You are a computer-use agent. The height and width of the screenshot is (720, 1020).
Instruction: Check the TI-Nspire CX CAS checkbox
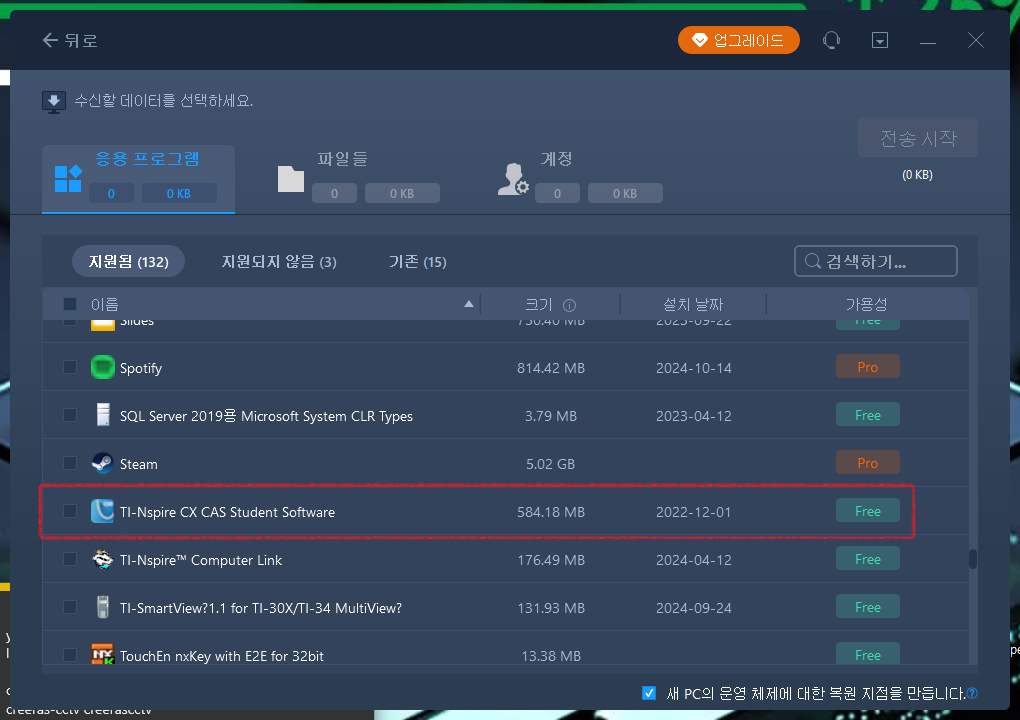click(69, 510)
